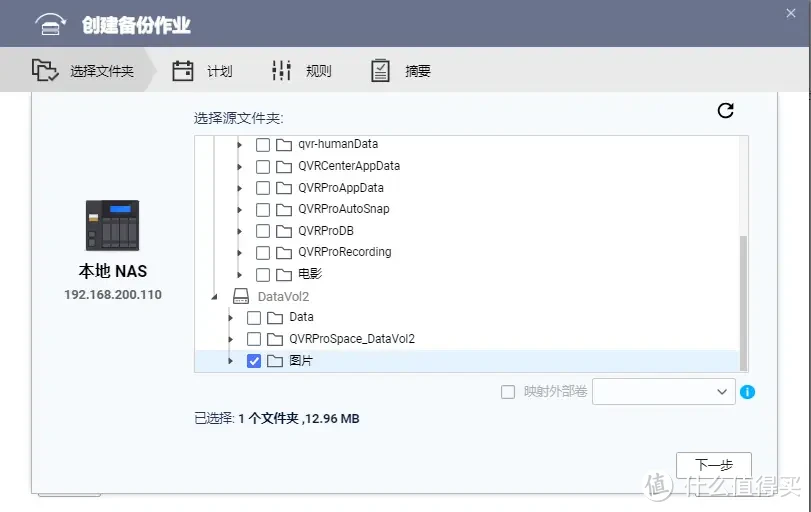The height and width of the screenshot is (512, 811).
Task: Expand the QVRProRecording folder
Action: point(239,253)
